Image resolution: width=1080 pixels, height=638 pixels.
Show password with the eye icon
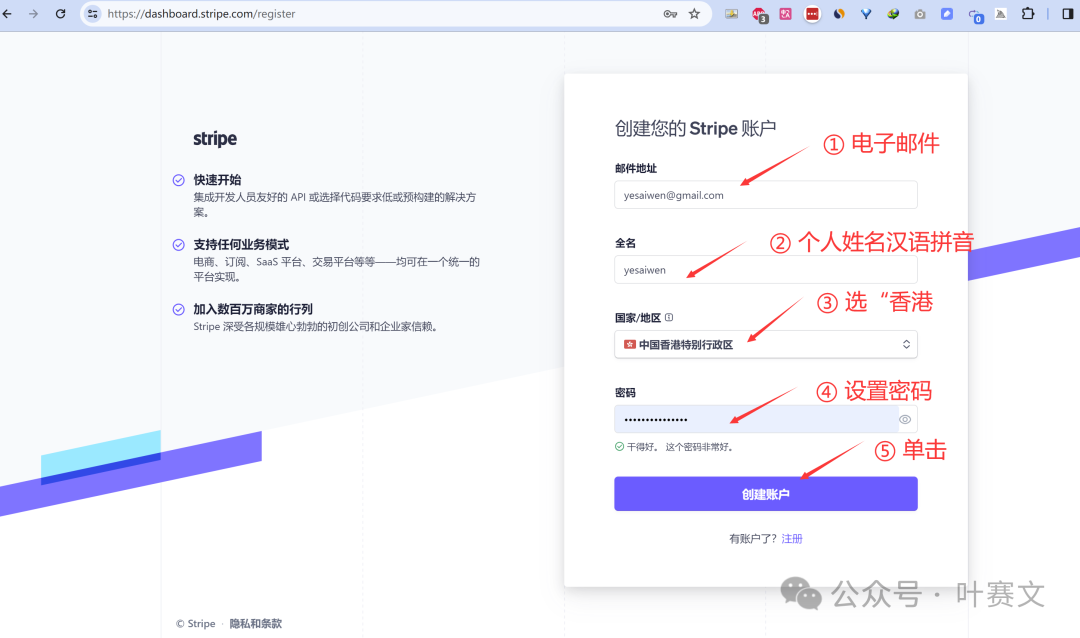(x=904, y=419)
